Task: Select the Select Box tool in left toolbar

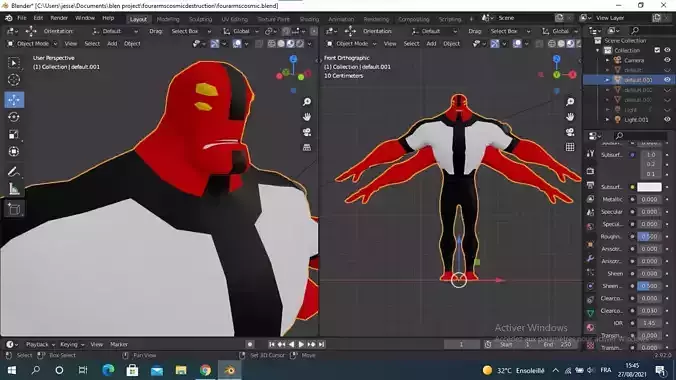Action: click(x=14, y=63)
